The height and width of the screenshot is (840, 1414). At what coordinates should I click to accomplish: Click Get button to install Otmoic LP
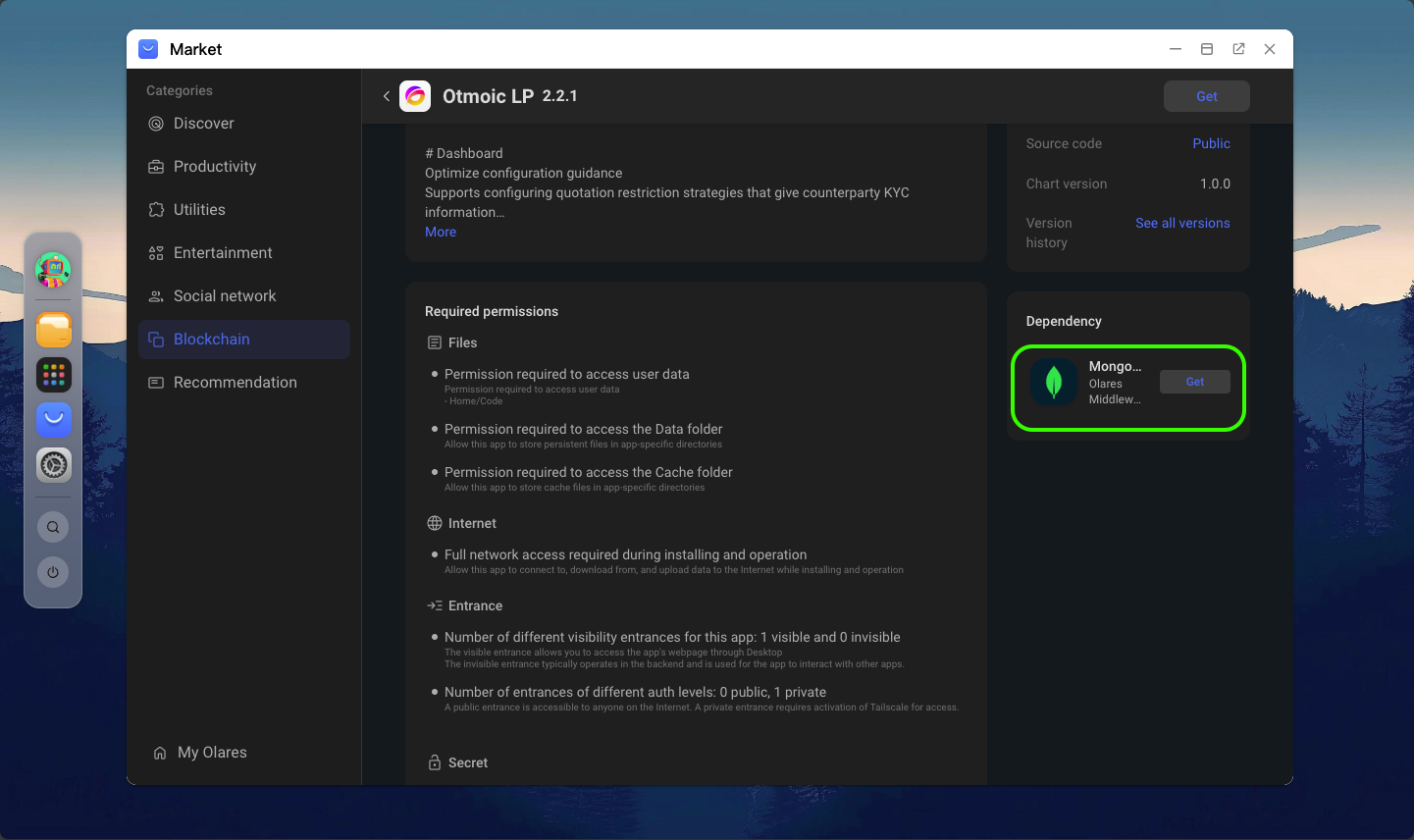[1206, 96]
